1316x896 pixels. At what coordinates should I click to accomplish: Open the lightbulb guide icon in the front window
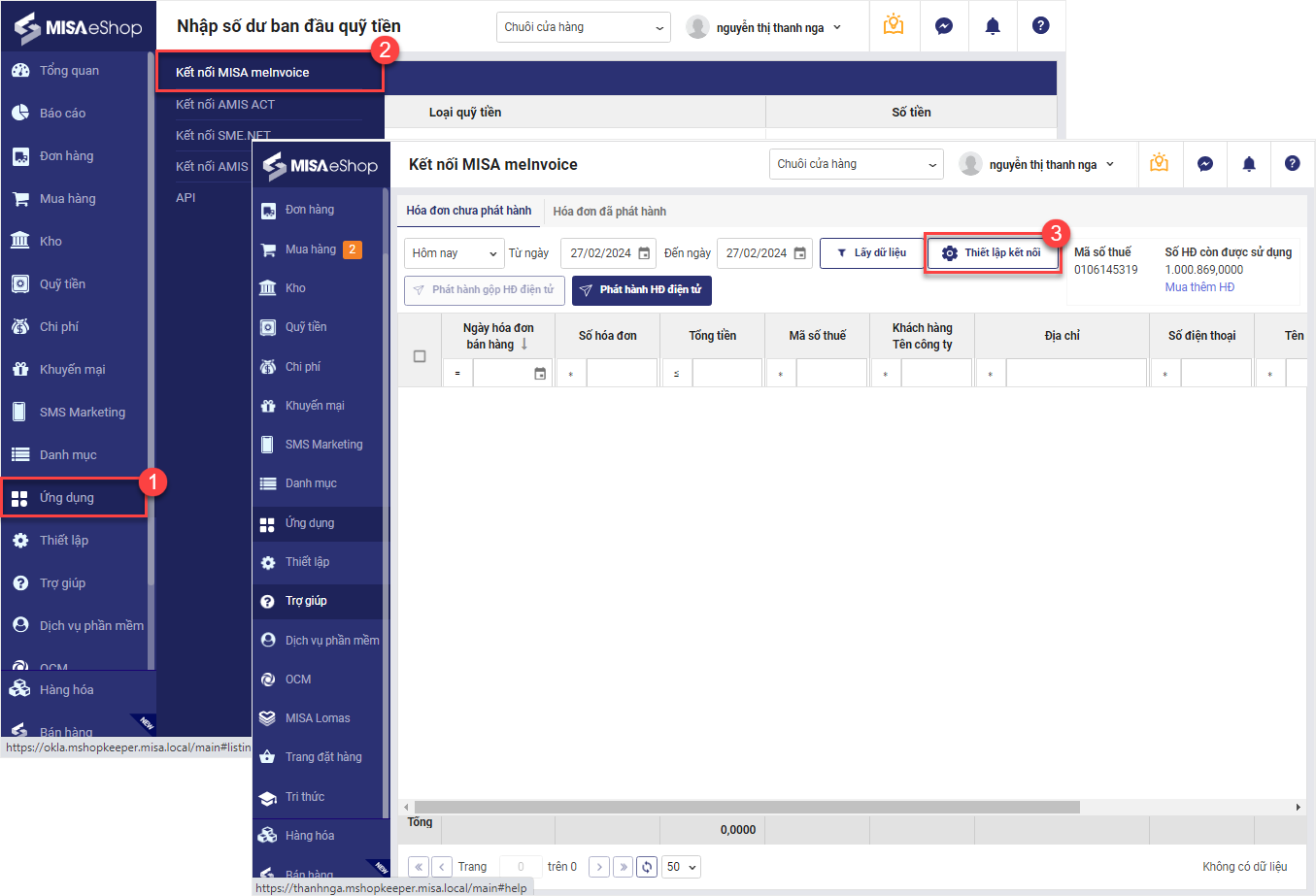pos(1160,164)
